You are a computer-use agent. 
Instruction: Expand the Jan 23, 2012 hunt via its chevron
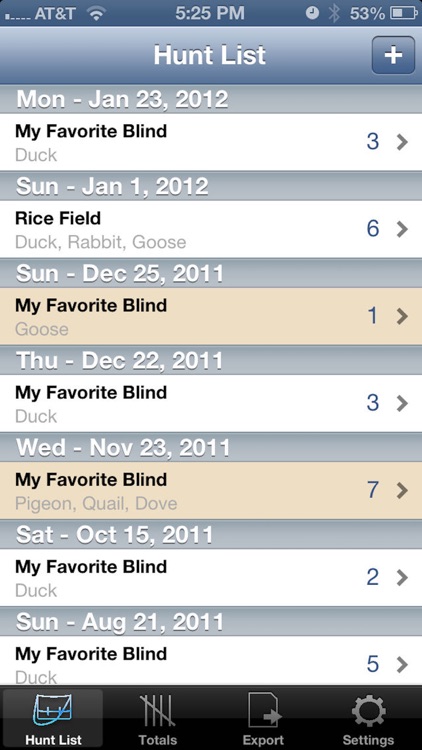coord(402,142)
